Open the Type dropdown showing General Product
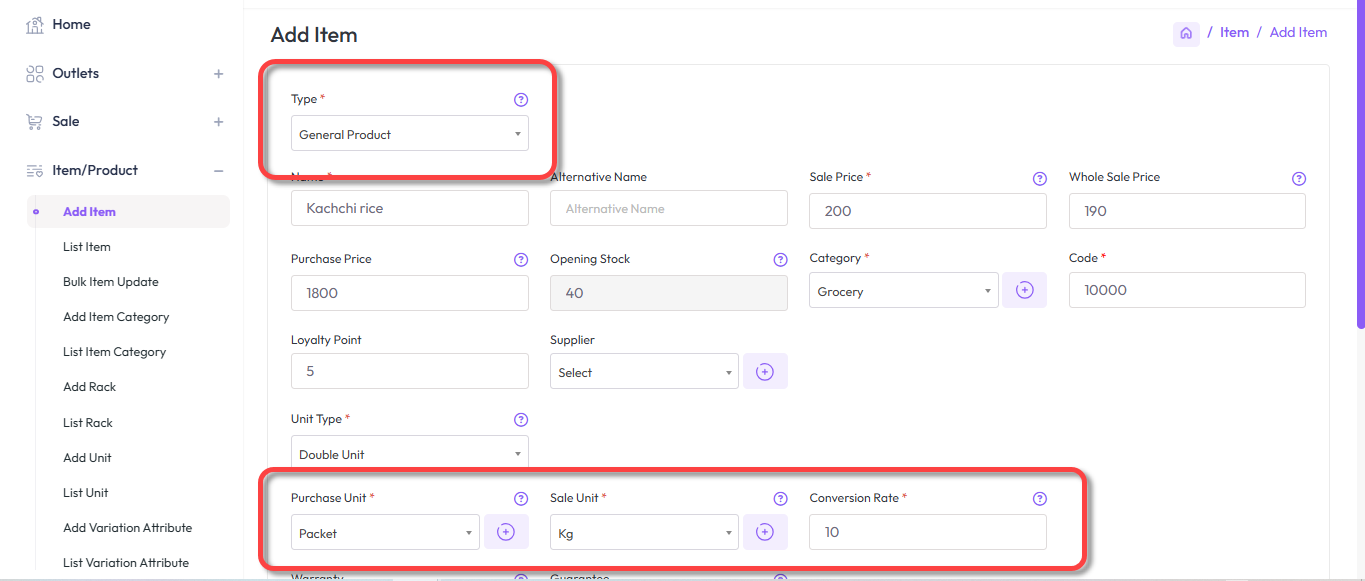The width and height of the screenshot is (1365, 581). coord(409,134)
